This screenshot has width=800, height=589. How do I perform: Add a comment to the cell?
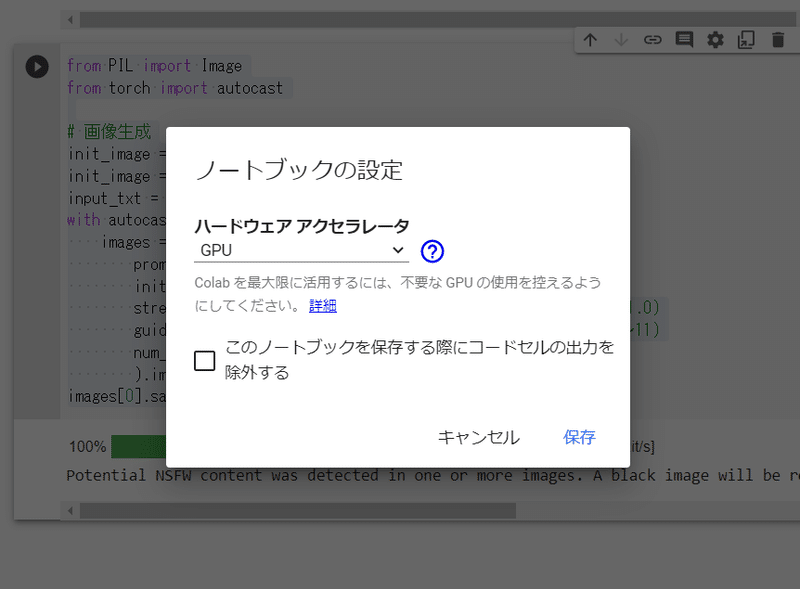(684, 40)
